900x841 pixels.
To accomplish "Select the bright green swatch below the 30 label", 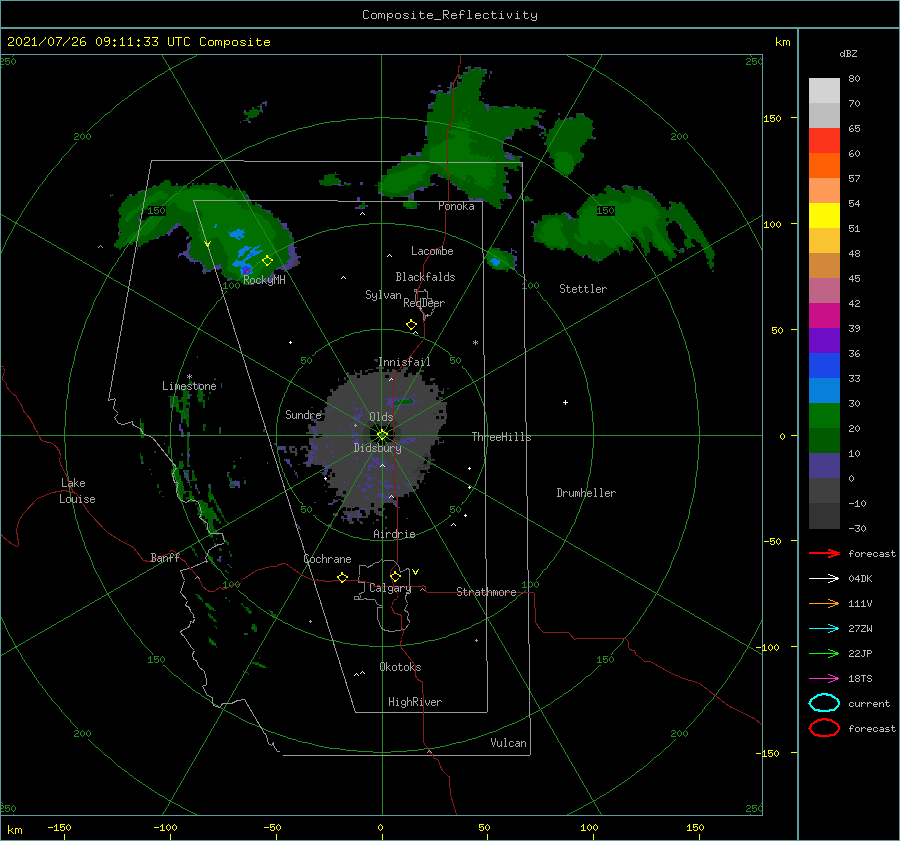I will click(x=824, y=416).
